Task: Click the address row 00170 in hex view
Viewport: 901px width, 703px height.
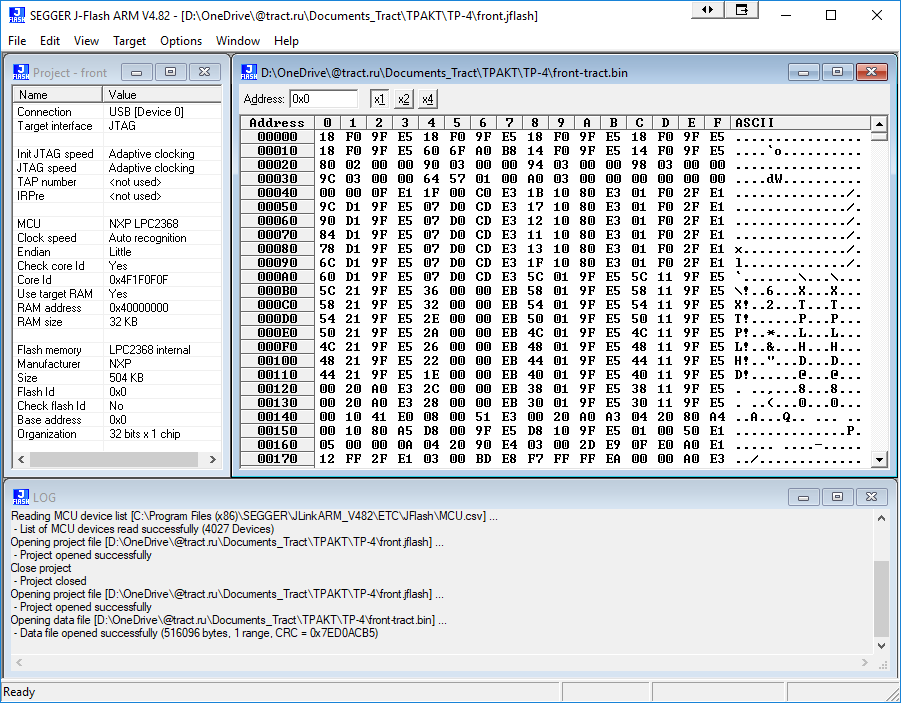Action: [277, 459]
